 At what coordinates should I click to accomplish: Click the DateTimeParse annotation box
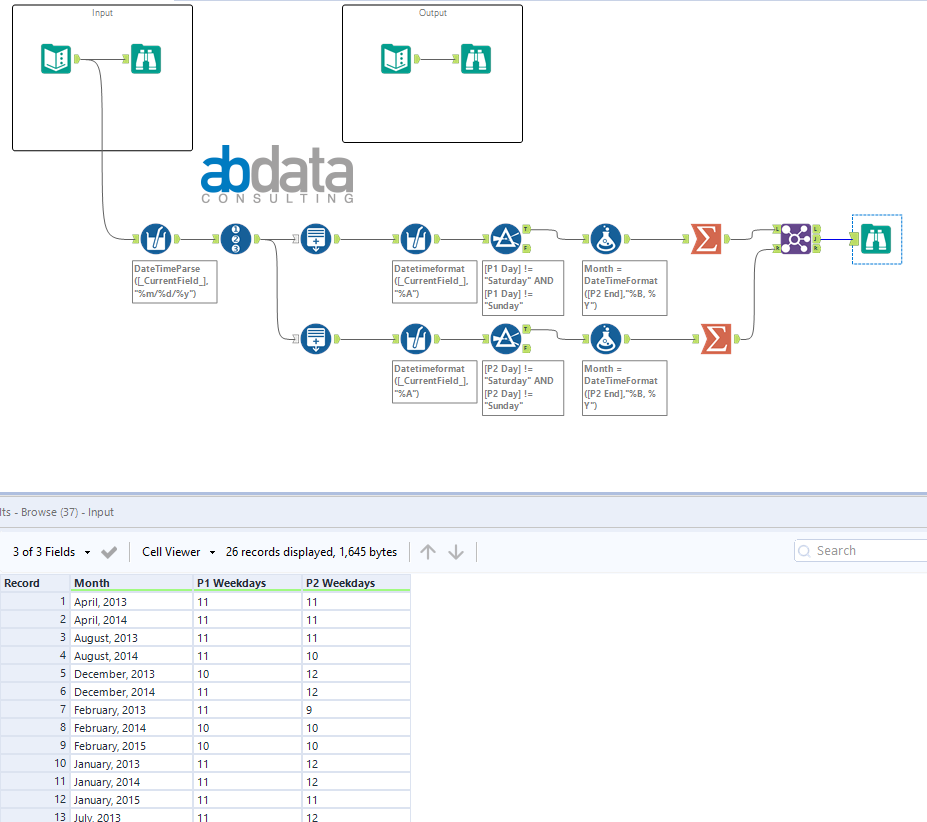point(175,281)
